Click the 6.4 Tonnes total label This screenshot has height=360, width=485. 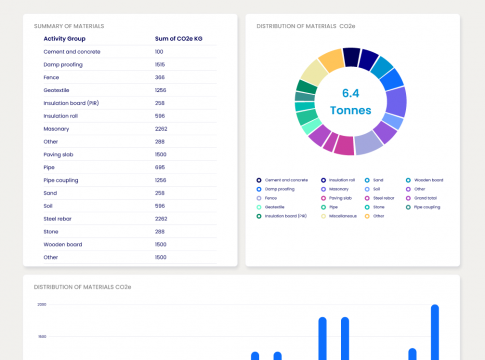[x=351, y=102]
